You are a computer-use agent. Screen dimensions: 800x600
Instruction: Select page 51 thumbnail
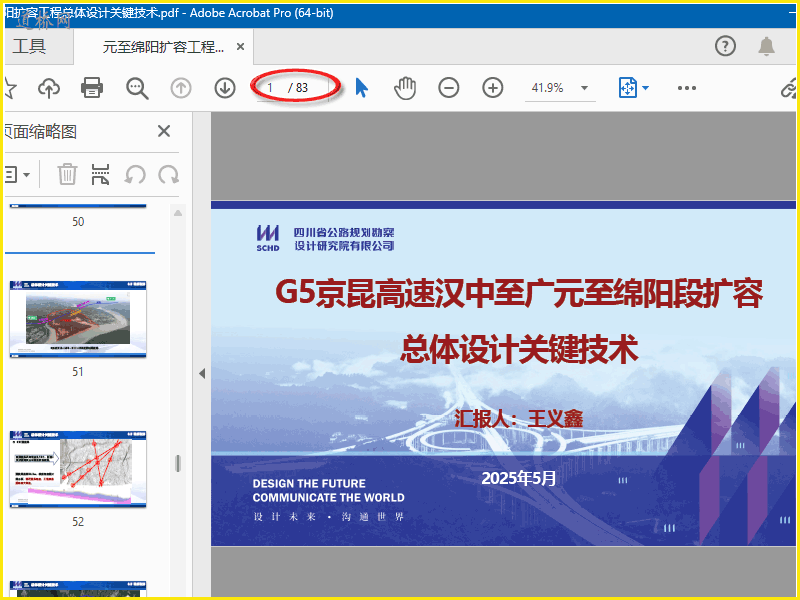click(78, 319)
